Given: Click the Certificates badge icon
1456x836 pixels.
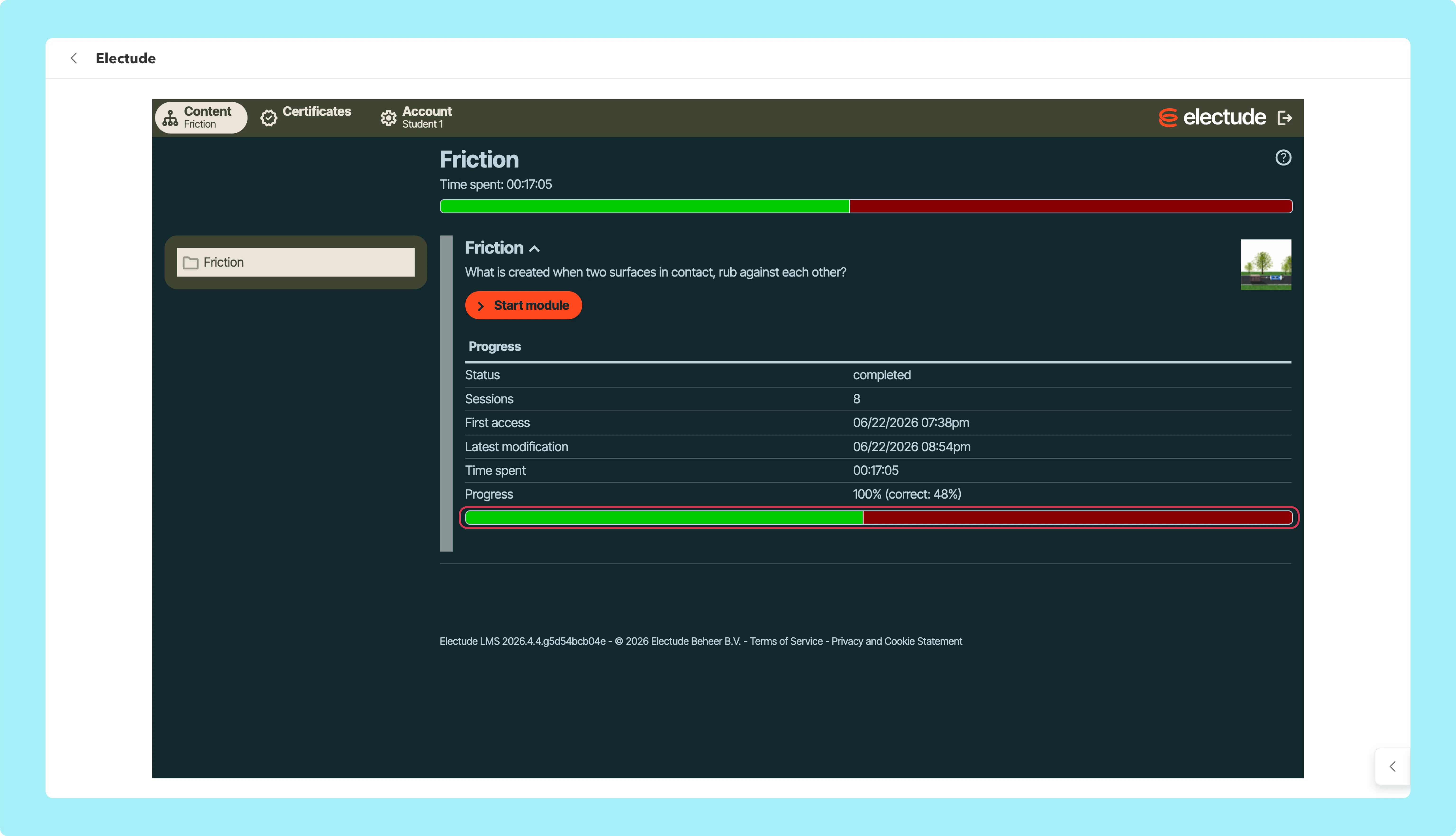Looking at the screenshot, I should [x=268, y=118].
